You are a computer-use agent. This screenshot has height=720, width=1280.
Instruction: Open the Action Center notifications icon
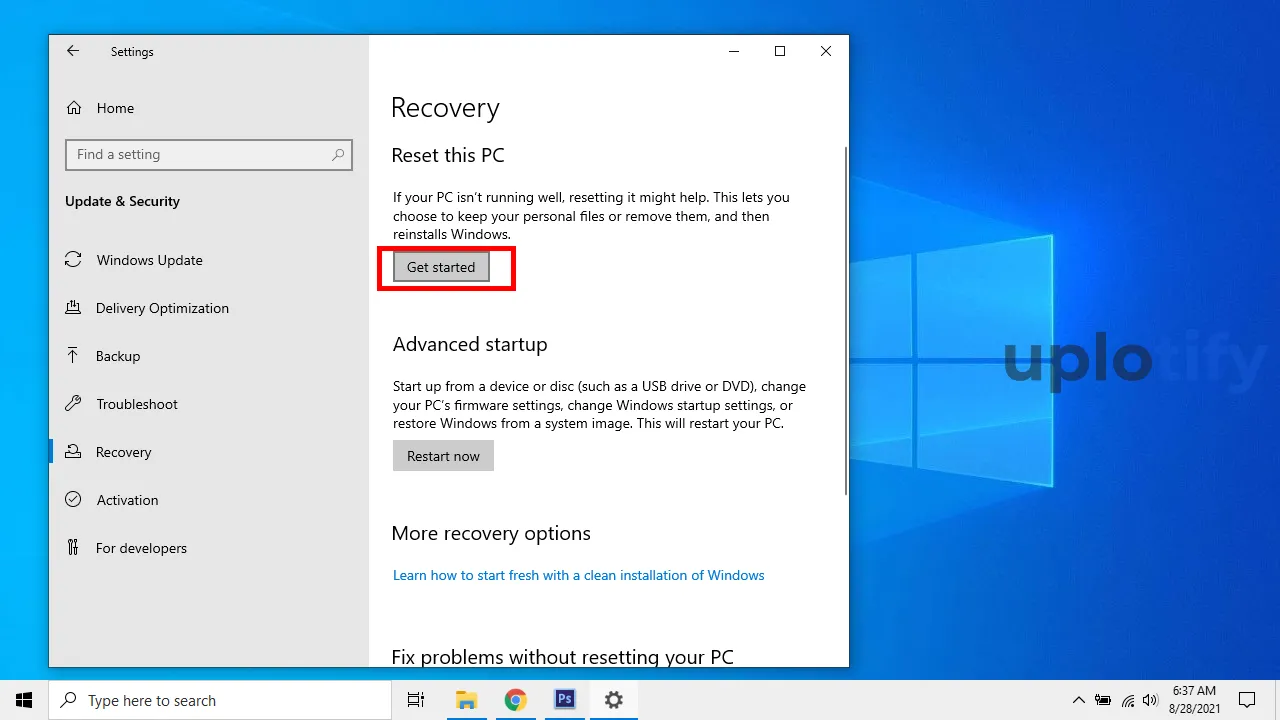1247,700
